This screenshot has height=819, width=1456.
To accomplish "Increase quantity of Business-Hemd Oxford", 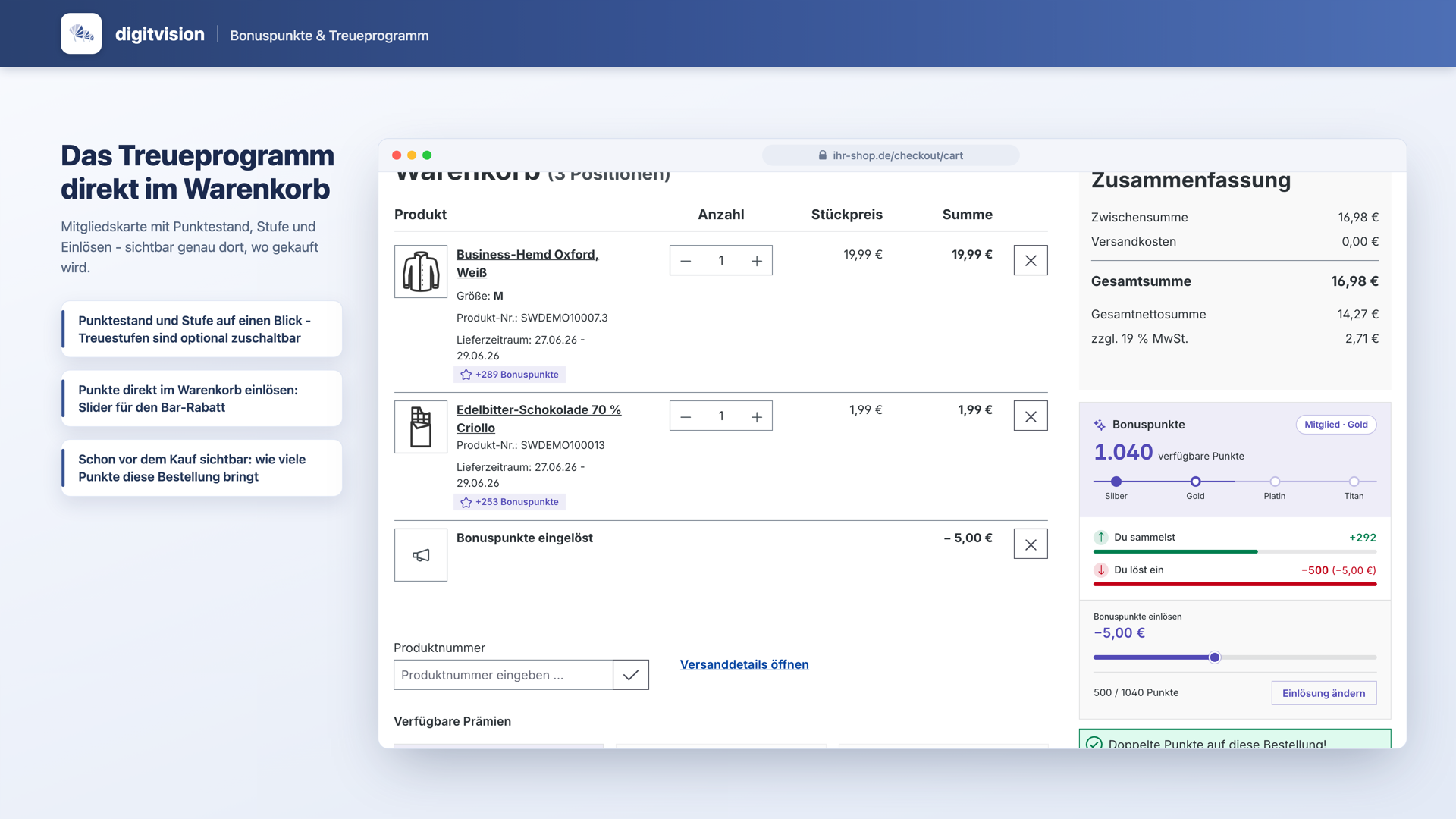I will click(x=756, y=260).
